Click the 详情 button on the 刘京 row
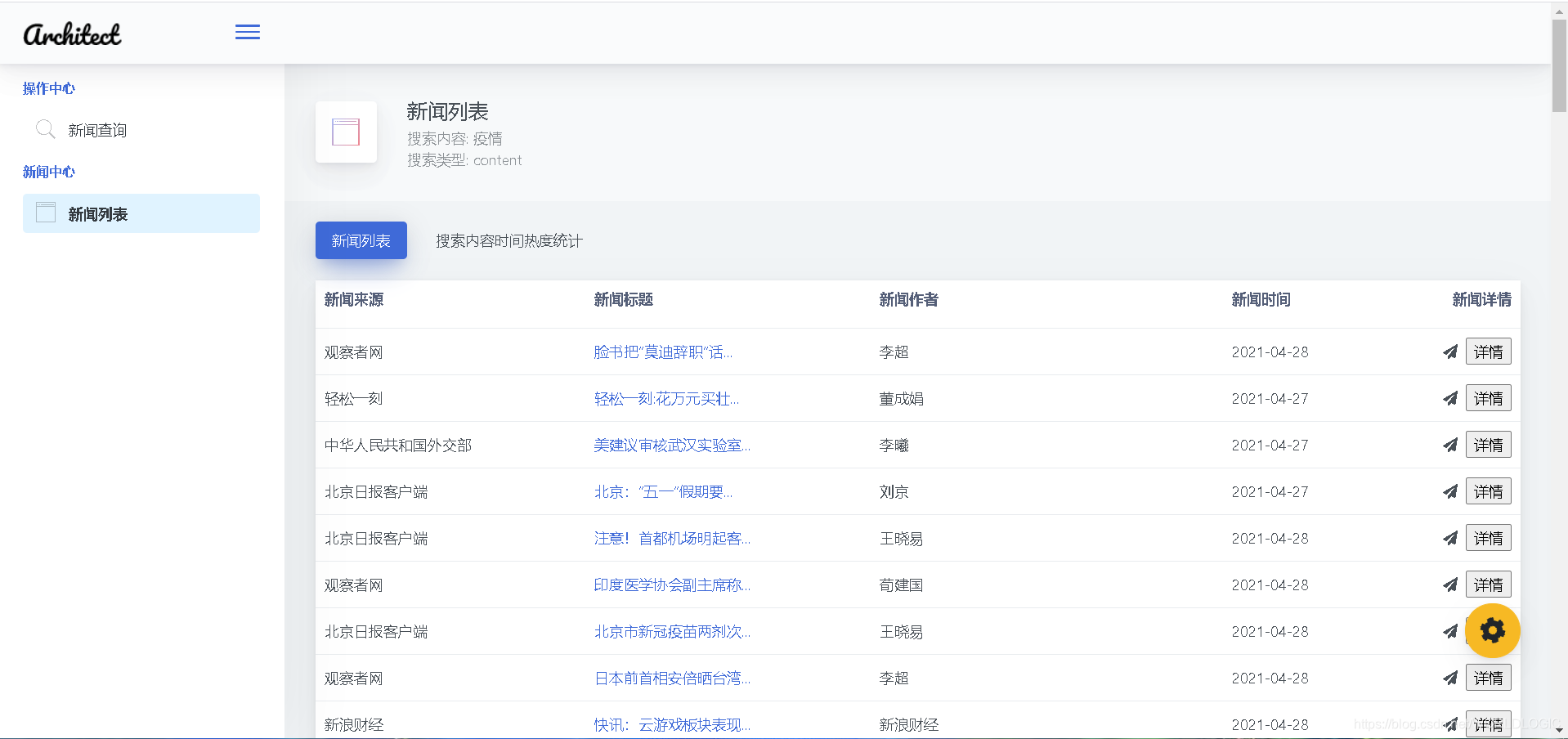The image size is (1568, 739). [1488, 491]
